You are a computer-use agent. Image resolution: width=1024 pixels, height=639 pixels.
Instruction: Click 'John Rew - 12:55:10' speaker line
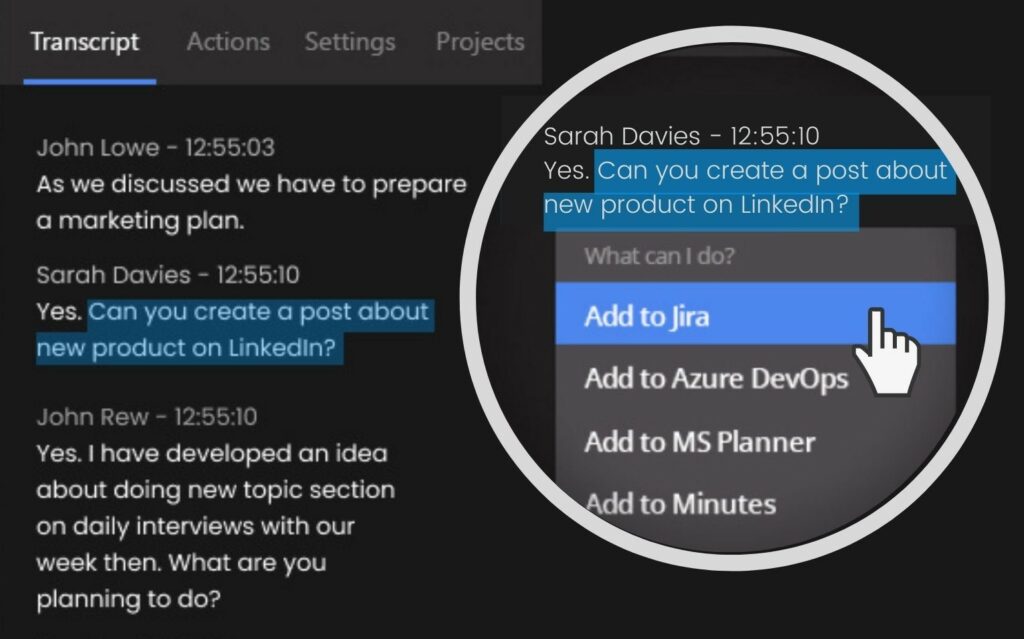(147, 416)
